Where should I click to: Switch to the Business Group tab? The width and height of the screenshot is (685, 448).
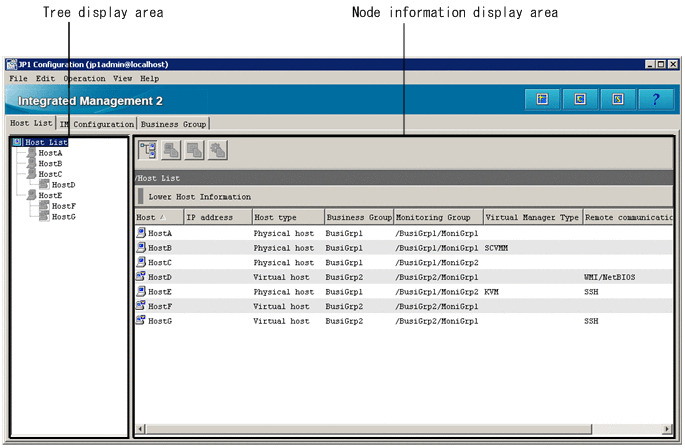pos(173,124)
